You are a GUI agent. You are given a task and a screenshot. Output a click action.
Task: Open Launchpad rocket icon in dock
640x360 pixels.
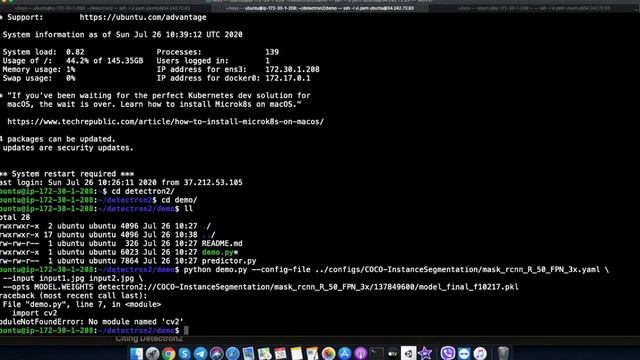click(x=152, y=353)
